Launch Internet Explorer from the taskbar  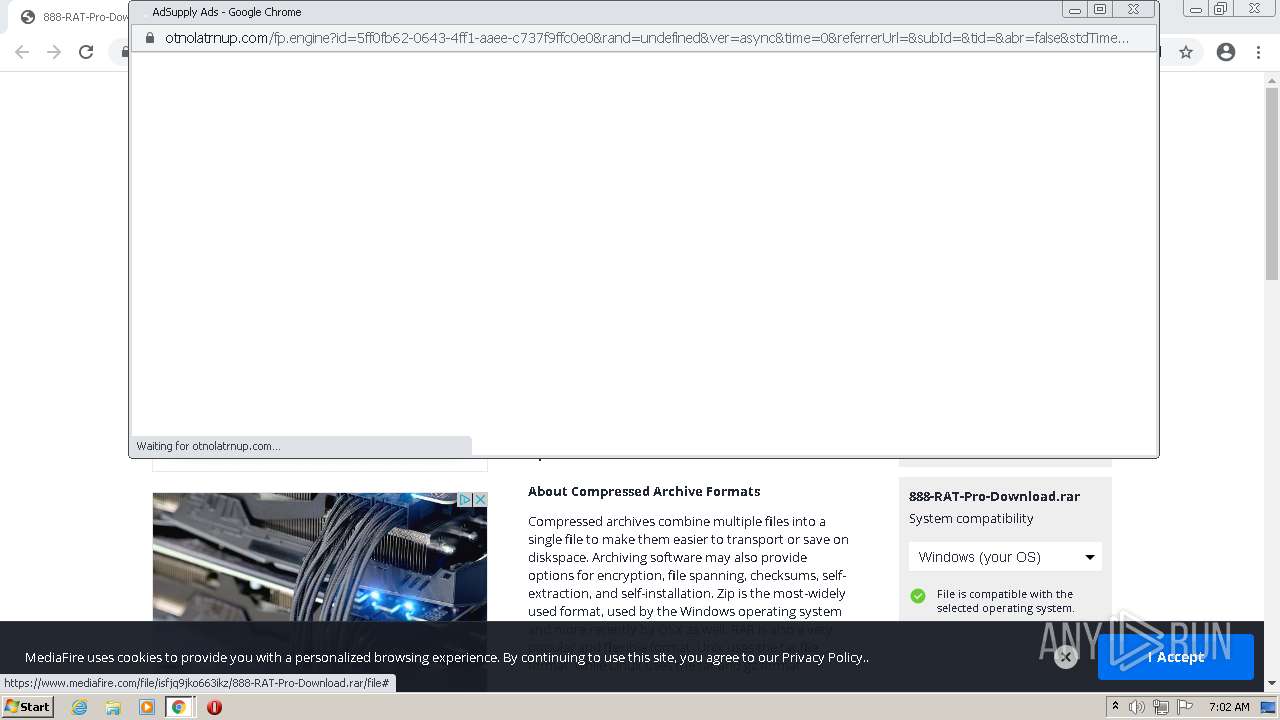pos(80,707)
